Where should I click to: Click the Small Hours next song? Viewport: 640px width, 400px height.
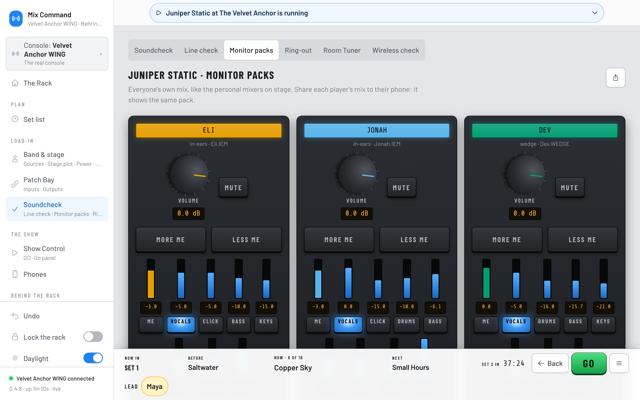410,367
